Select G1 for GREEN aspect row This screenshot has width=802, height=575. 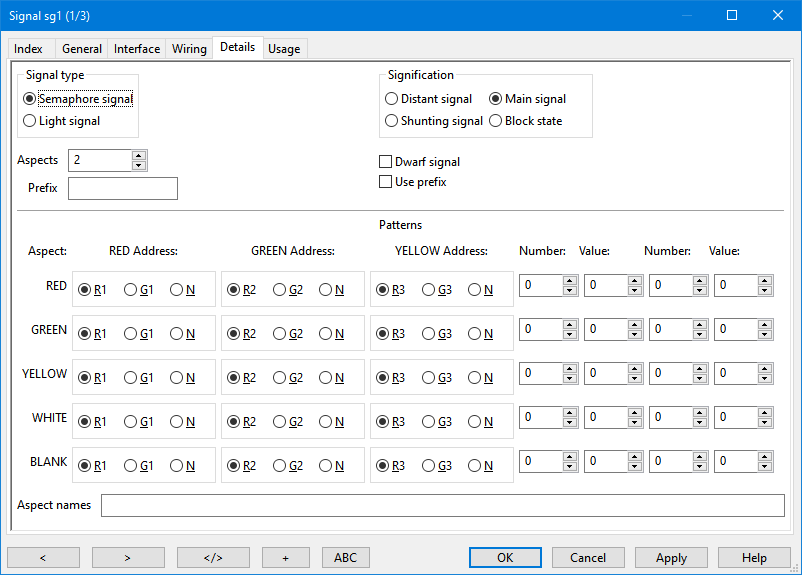(131, 334)
